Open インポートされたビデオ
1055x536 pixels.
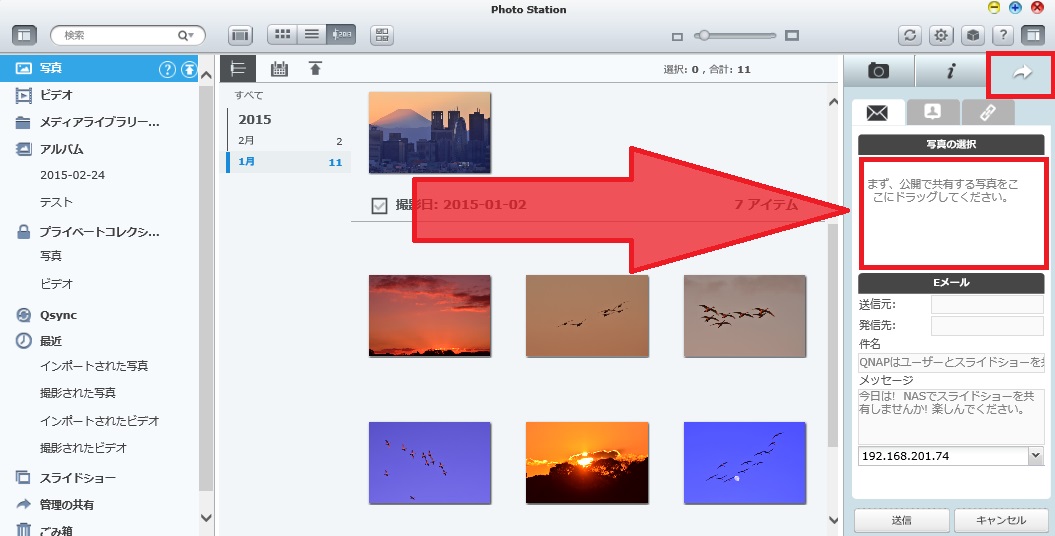point(99,421)
